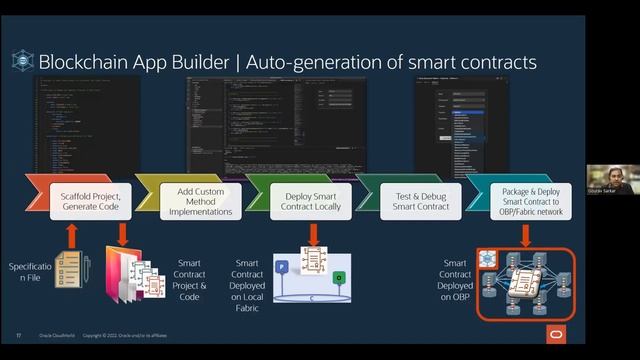
Task: Click the Blockchain App Builder hexagon logo
Action: point(22,61)
